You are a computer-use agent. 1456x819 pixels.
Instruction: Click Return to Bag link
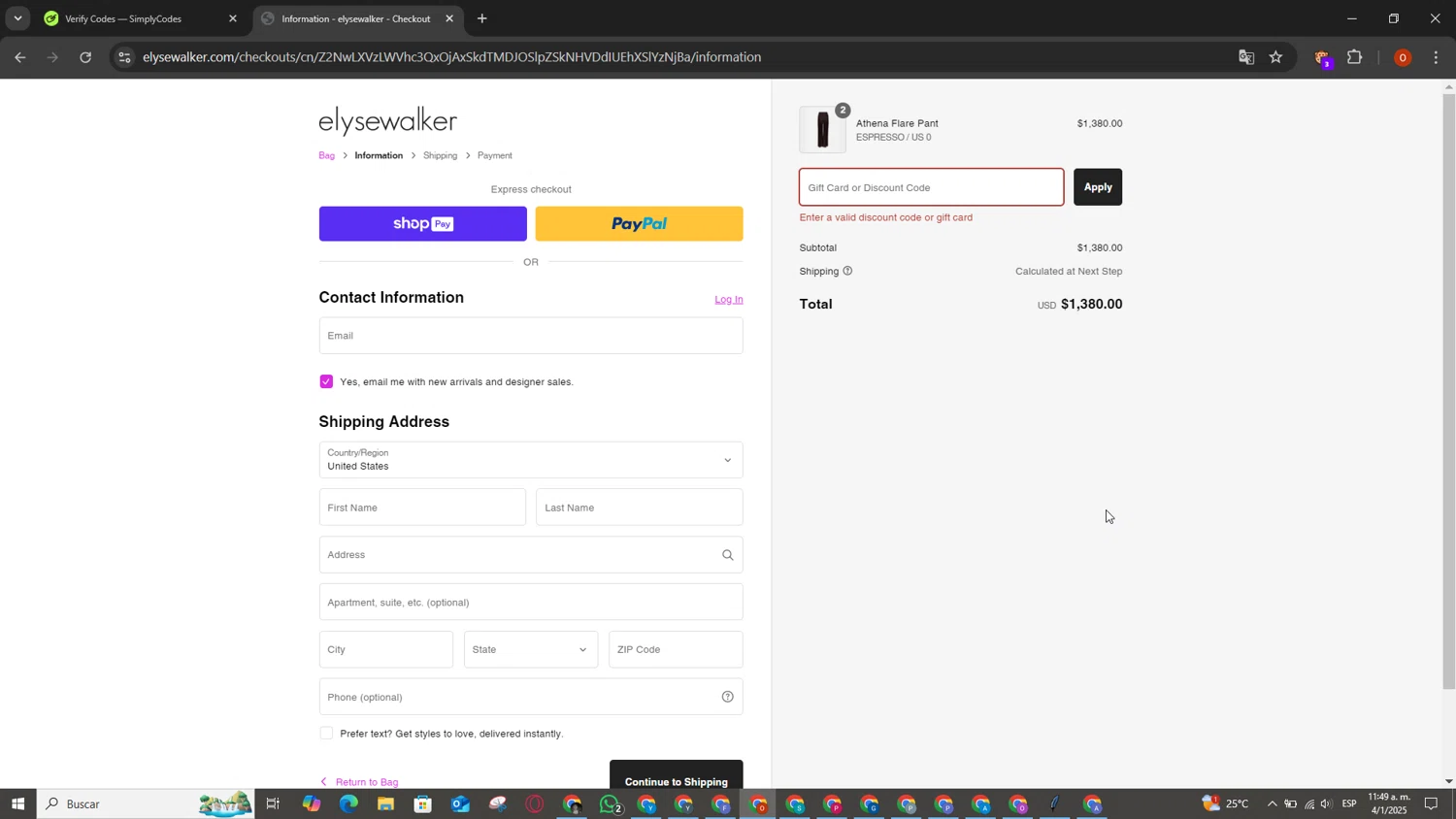[x=359, y=782]
